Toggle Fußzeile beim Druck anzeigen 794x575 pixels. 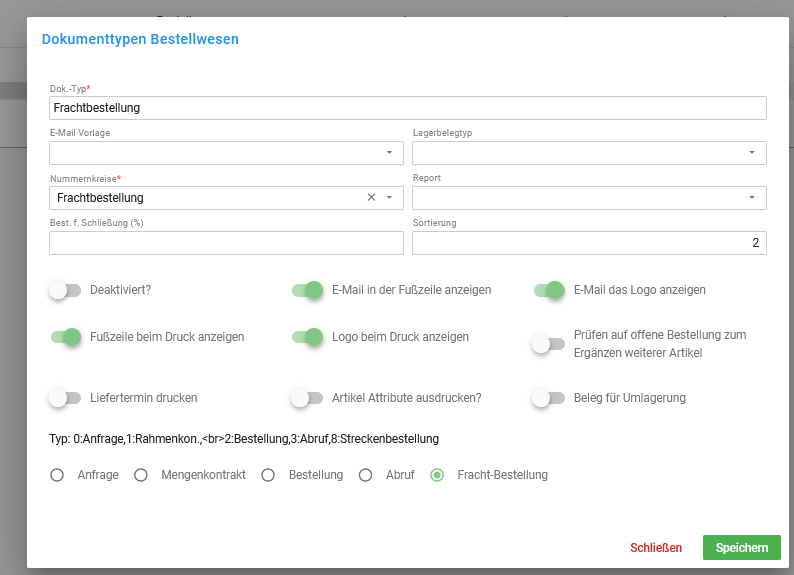point(65,337)
